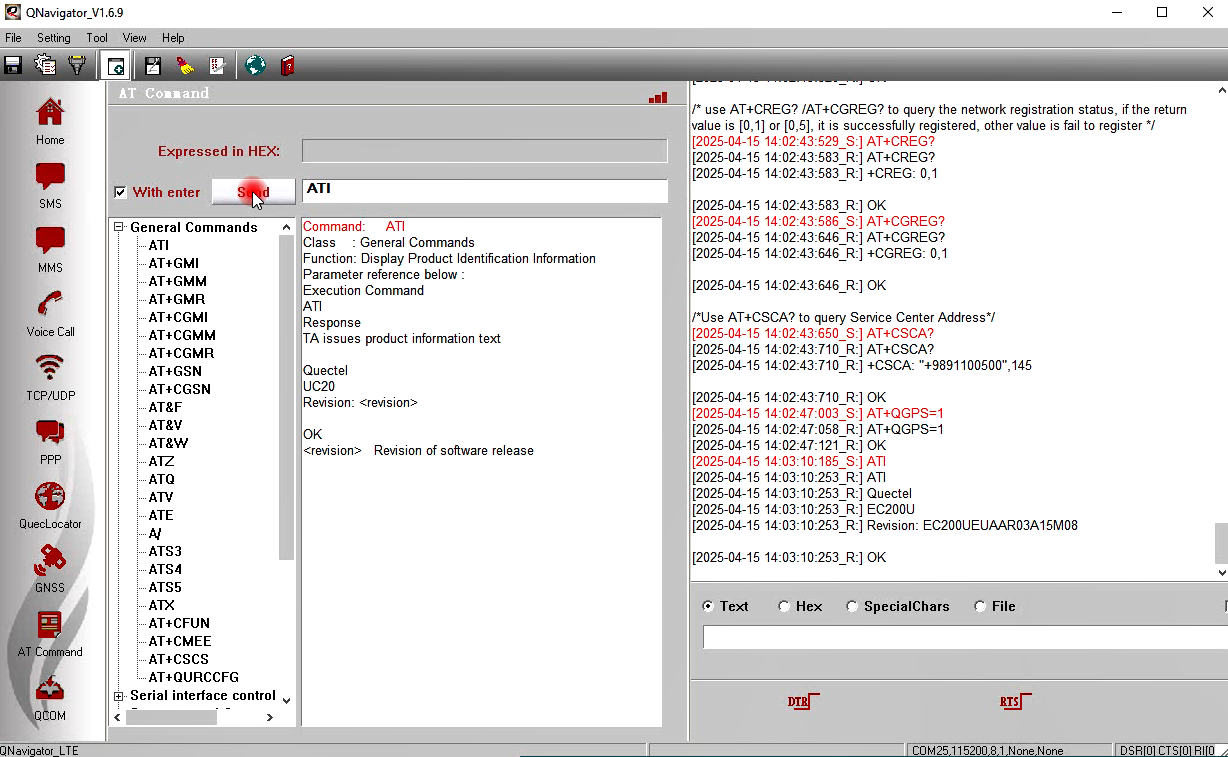This screenshot has width=1228, height=757.
Task: Select the AT+GMI command in the tree
Action: click(x=174, y=263)
